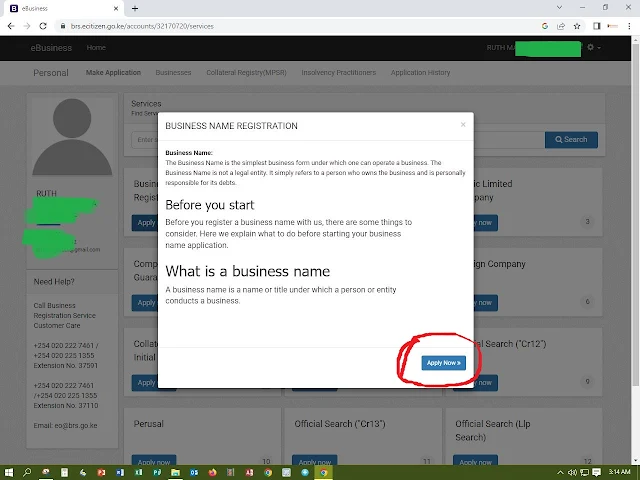
Task: Open Windows taskbar search
Action: tap(27, 473)
